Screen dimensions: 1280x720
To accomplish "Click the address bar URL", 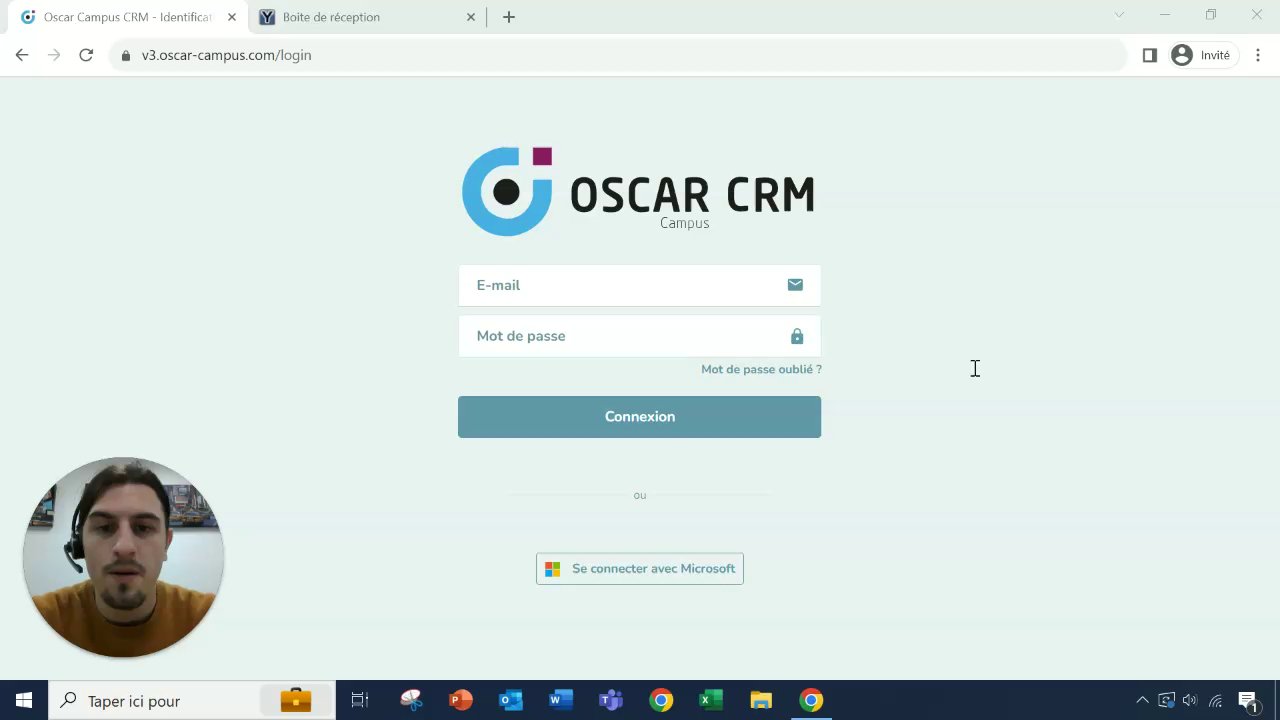I will (x=227, y=55).
